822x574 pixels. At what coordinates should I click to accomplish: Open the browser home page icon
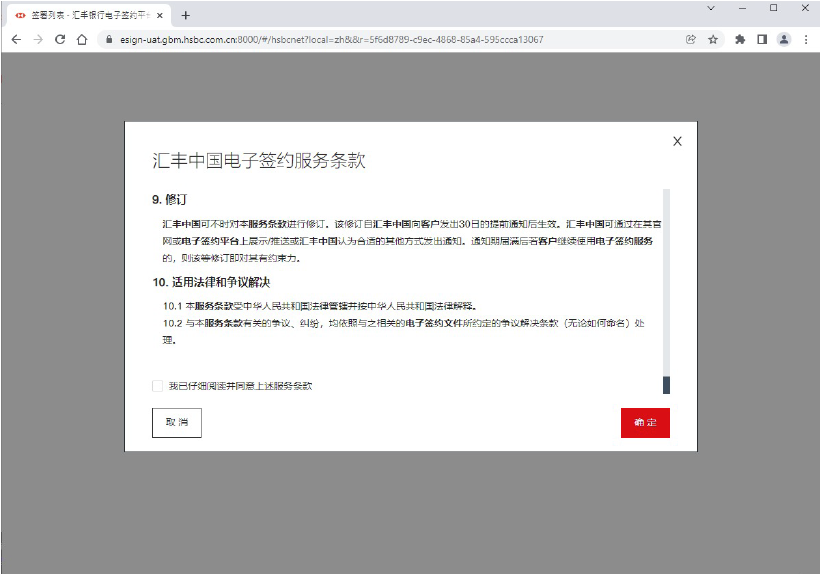click(x=83, y=39)
